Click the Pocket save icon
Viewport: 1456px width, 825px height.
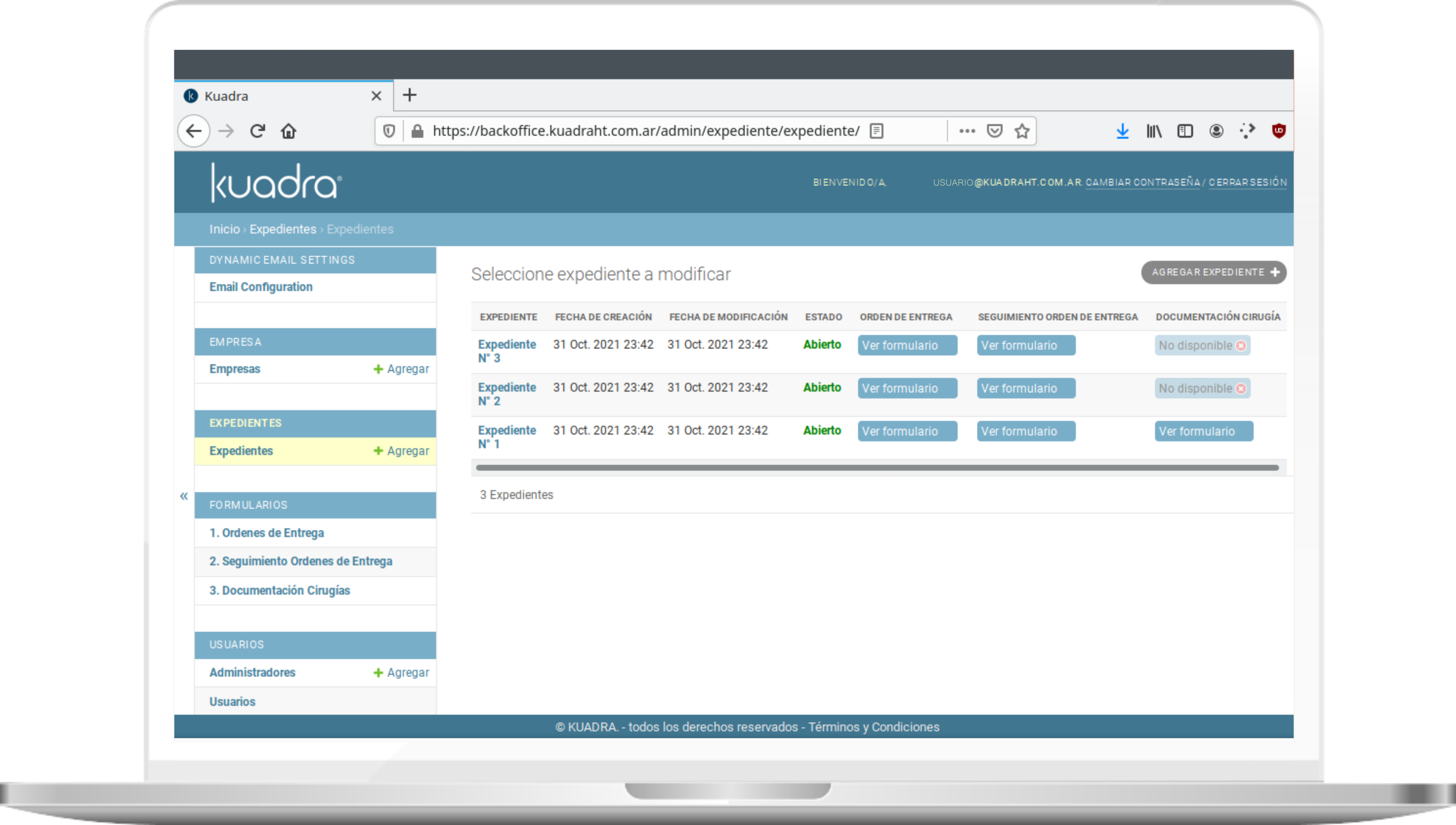[x=995, y=131]
